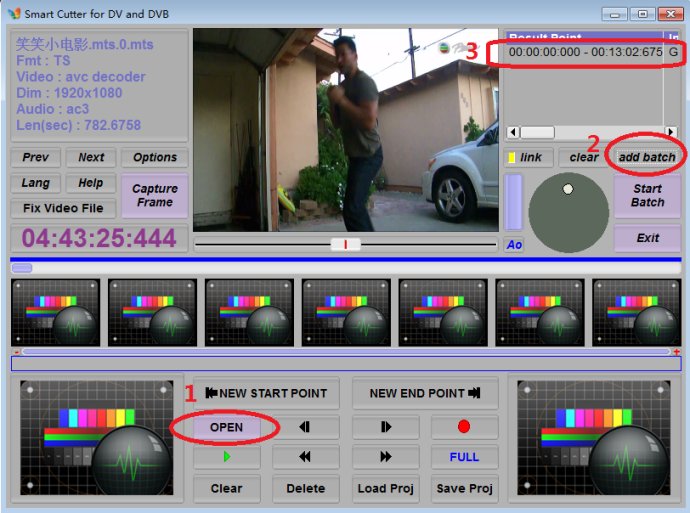Zoom in timeline with red plus
The image size is (690, 513).
[676, 352]
